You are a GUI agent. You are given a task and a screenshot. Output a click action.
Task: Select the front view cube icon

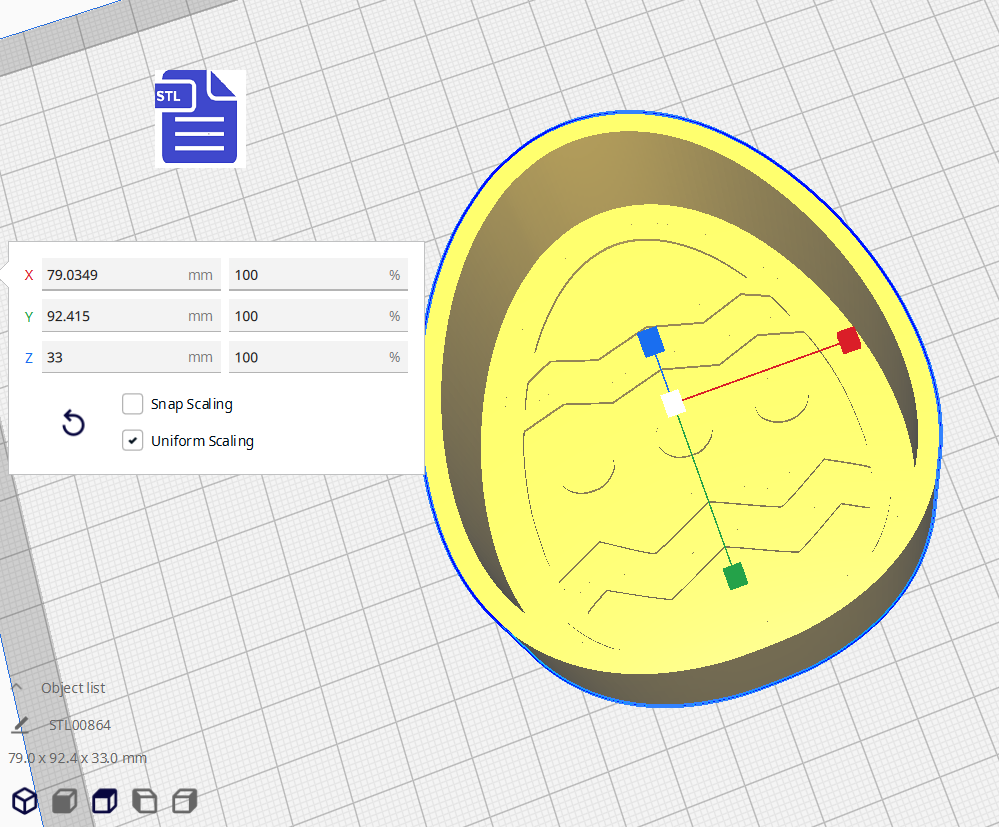65,800
